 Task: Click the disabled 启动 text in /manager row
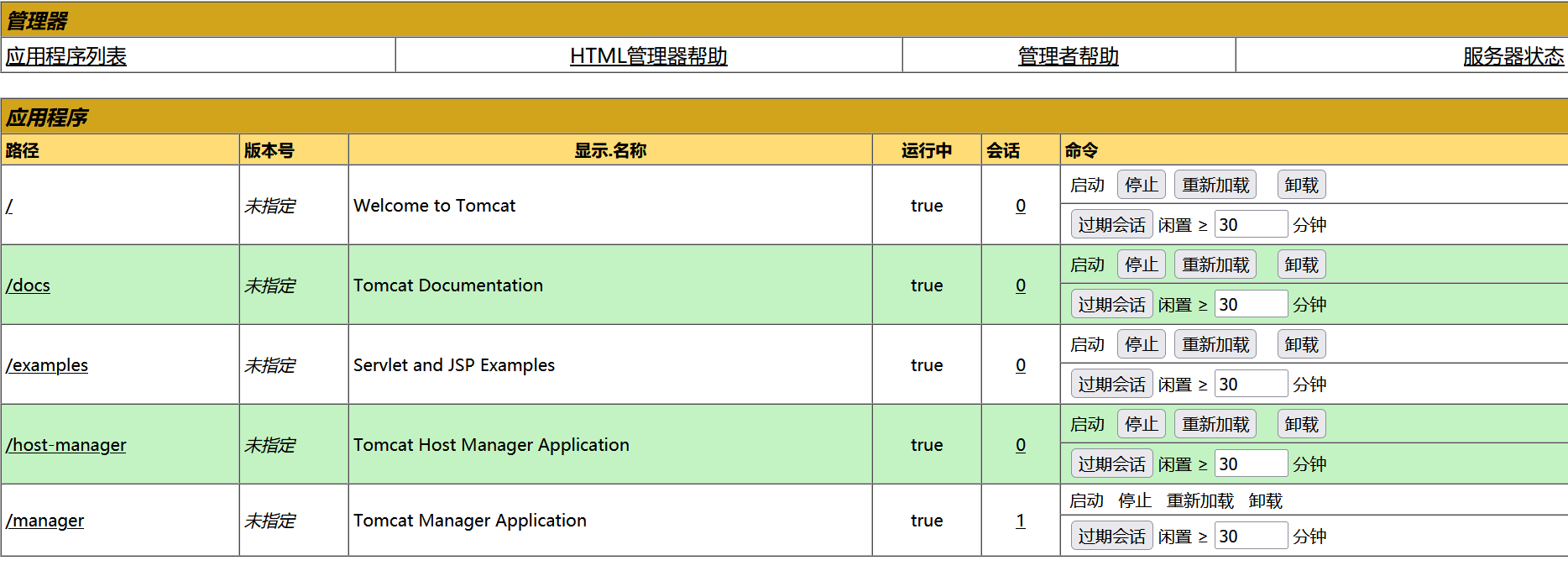pos(1086,500)
